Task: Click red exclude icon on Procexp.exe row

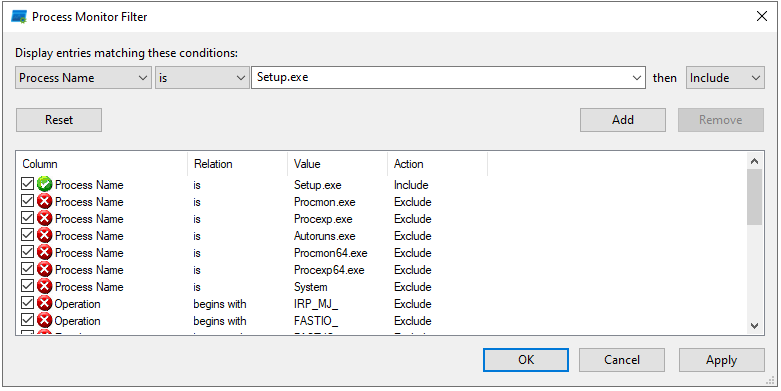Action: tap(44, 219)
